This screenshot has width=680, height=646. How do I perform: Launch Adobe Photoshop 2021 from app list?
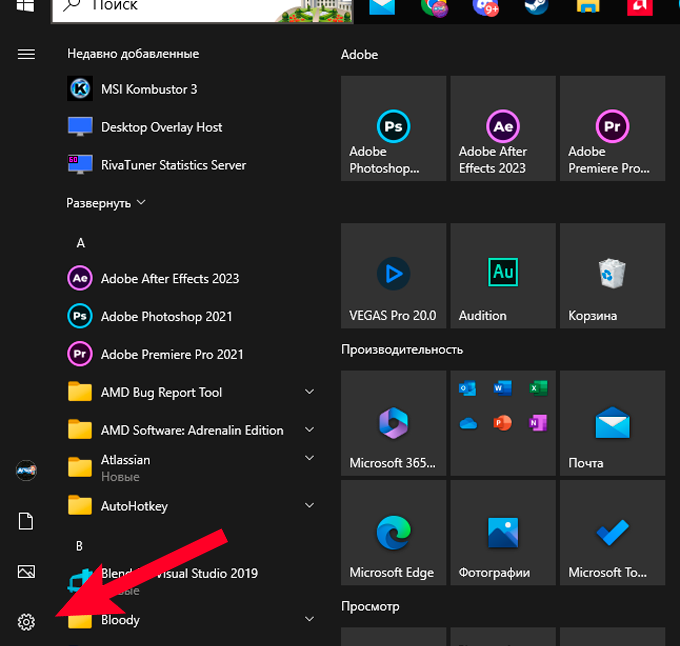click(191, 316)
